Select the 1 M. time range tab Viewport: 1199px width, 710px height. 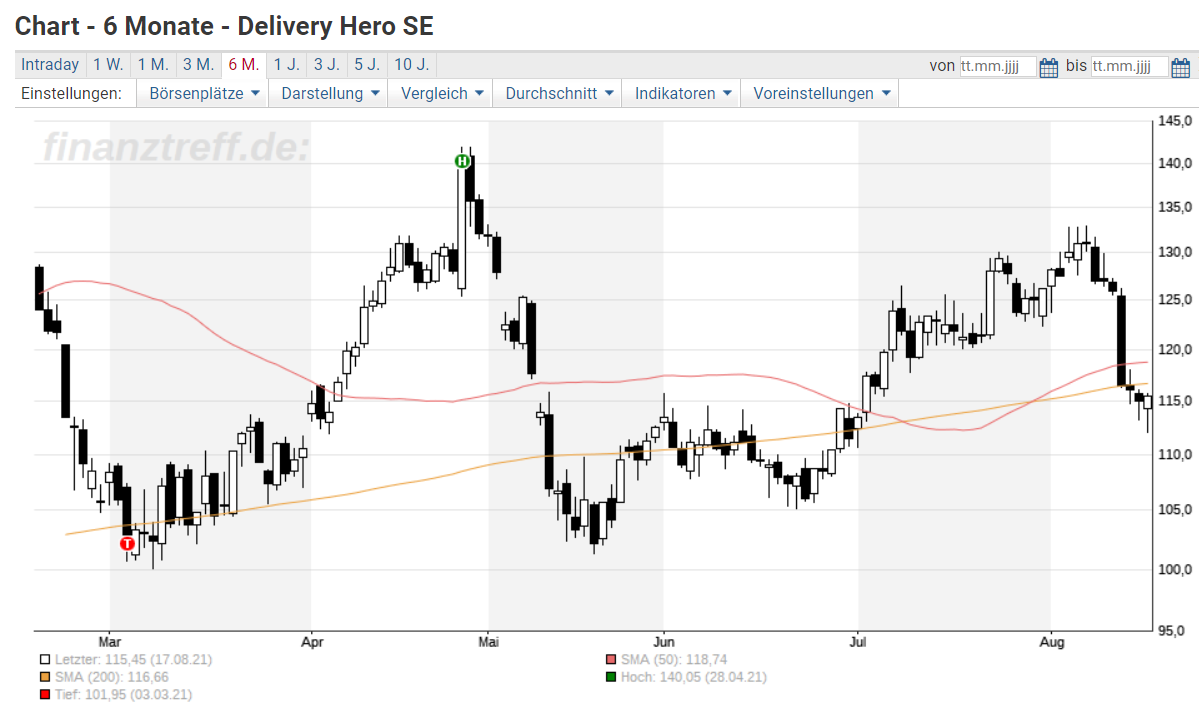point(153,65)
